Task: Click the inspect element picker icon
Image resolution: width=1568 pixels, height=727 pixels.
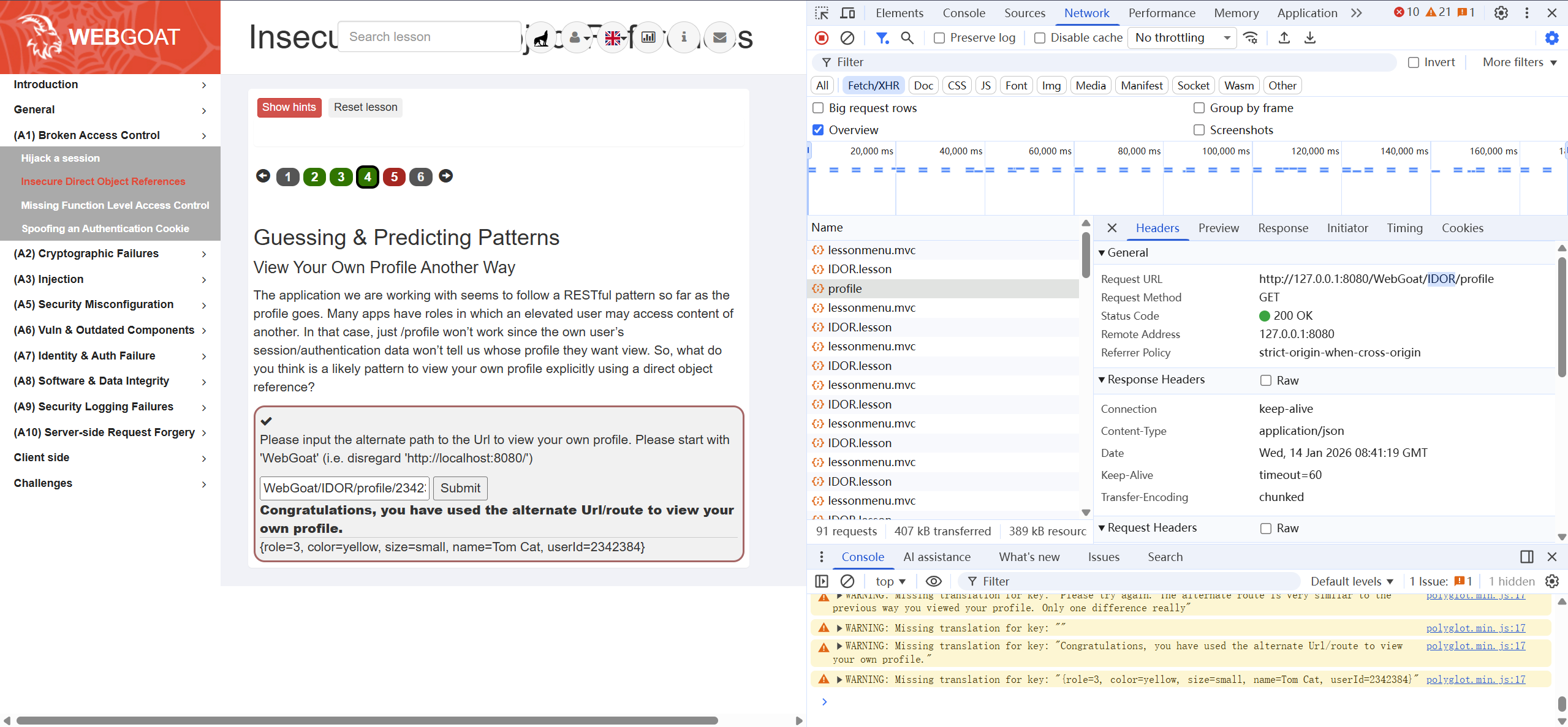Action: [x=822, y=13]
